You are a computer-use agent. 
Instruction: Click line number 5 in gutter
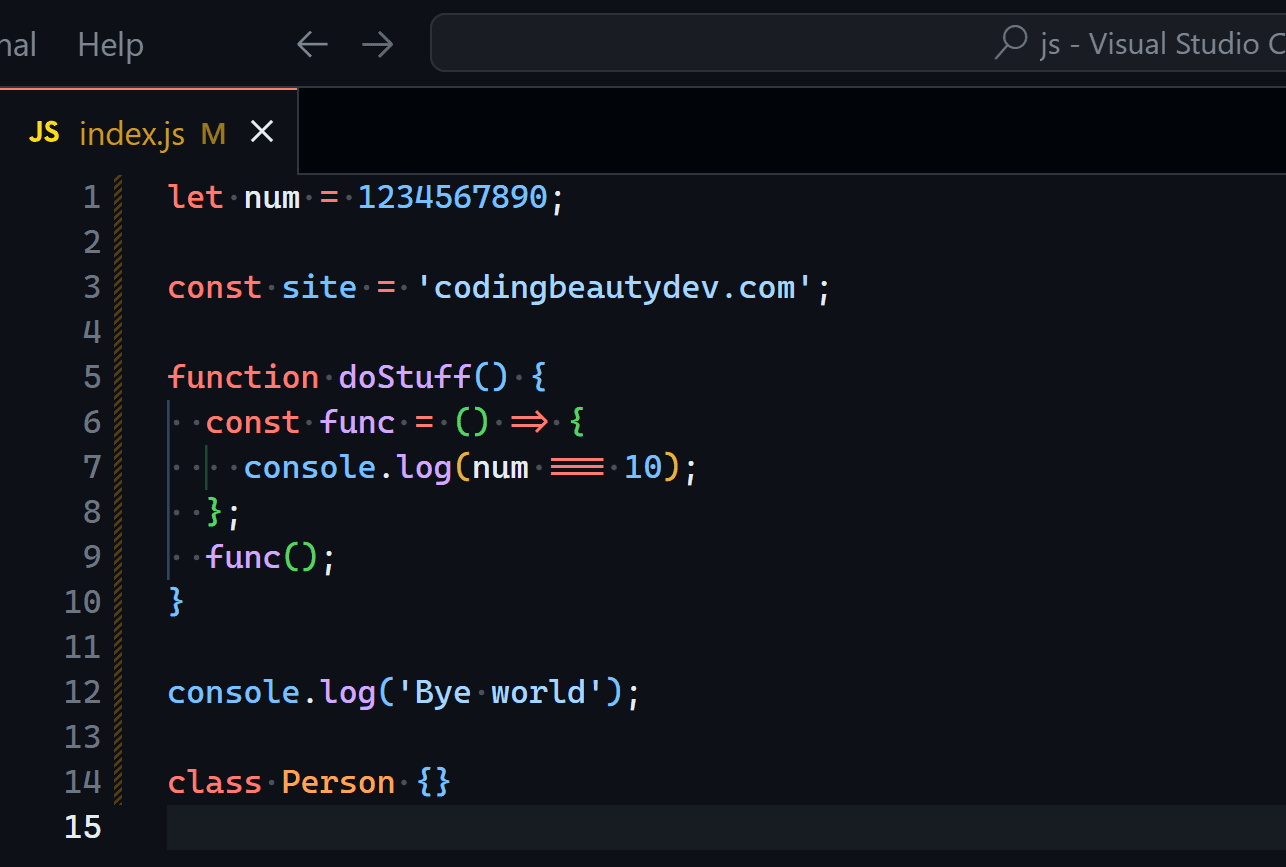(92, 377)
